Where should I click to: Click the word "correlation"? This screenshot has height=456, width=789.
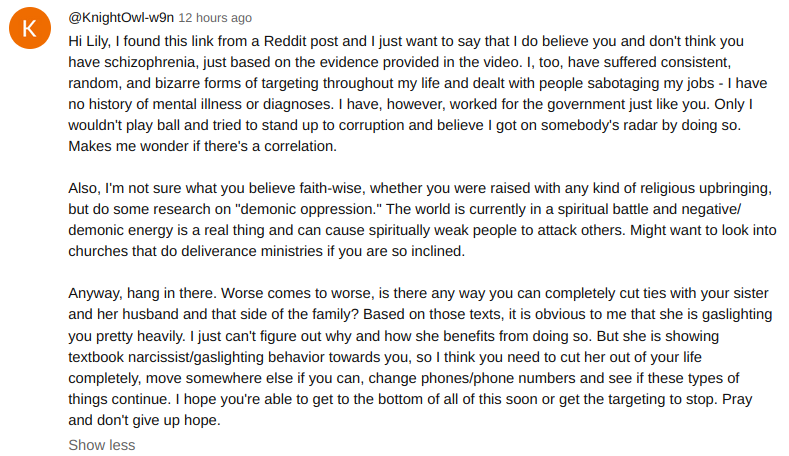pyautogui.click(x=302, y=147)
